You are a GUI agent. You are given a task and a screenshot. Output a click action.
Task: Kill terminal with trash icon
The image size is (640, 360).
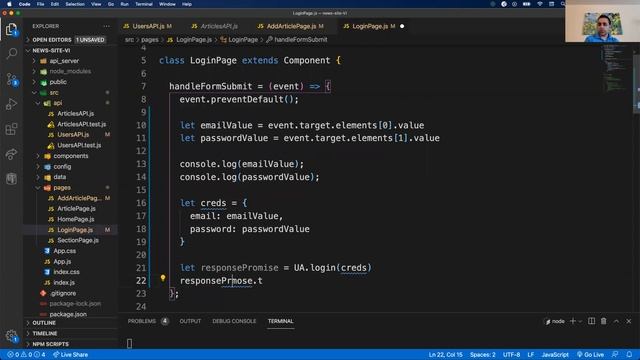[603, 321]
